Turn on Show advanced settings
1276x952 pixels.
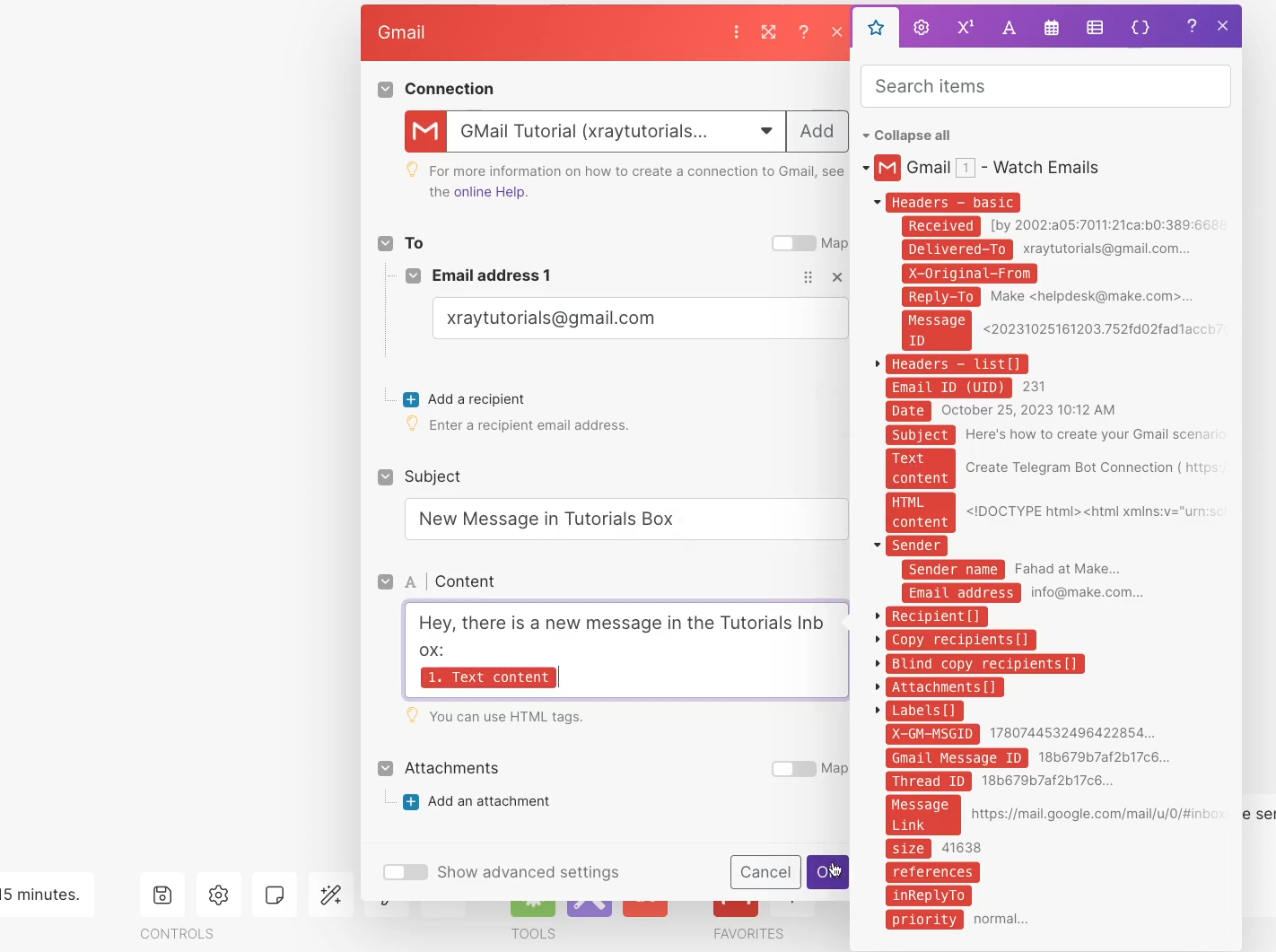(406, 872)
